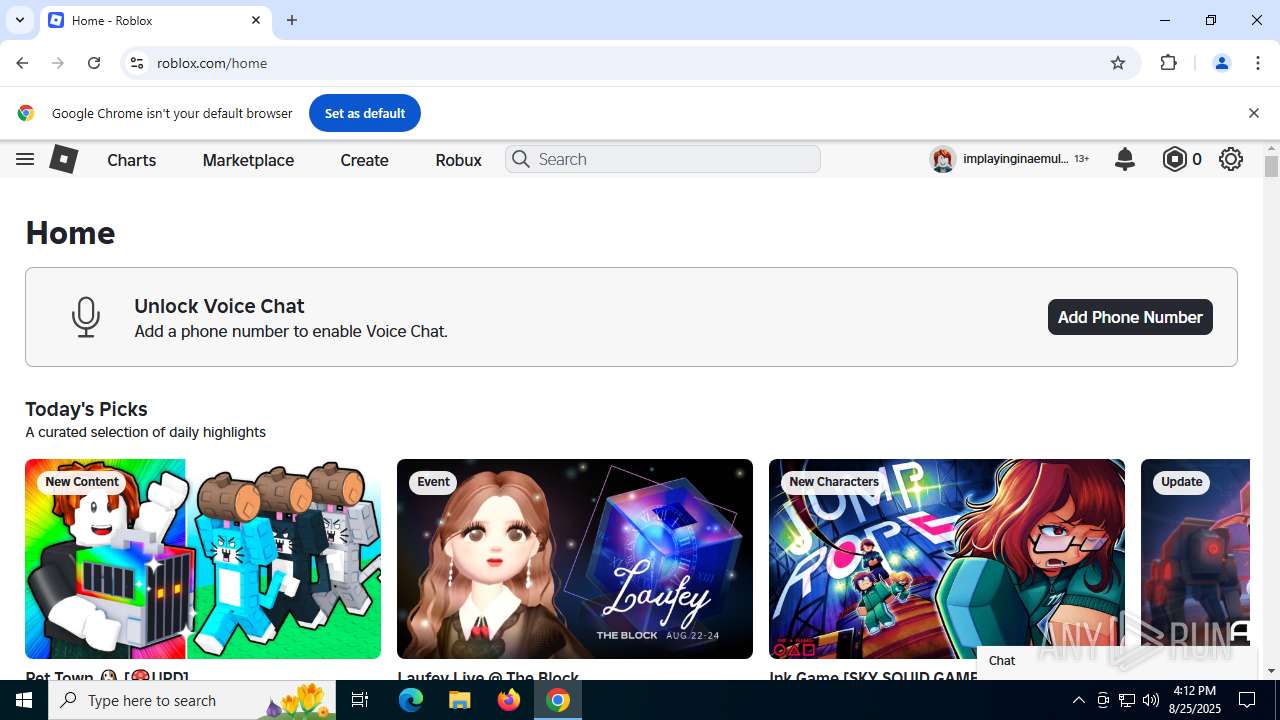This screenshot has height=720, width=1280.
Task: Click the page vertical scrollbar thumb
Action: point(1271,166)
